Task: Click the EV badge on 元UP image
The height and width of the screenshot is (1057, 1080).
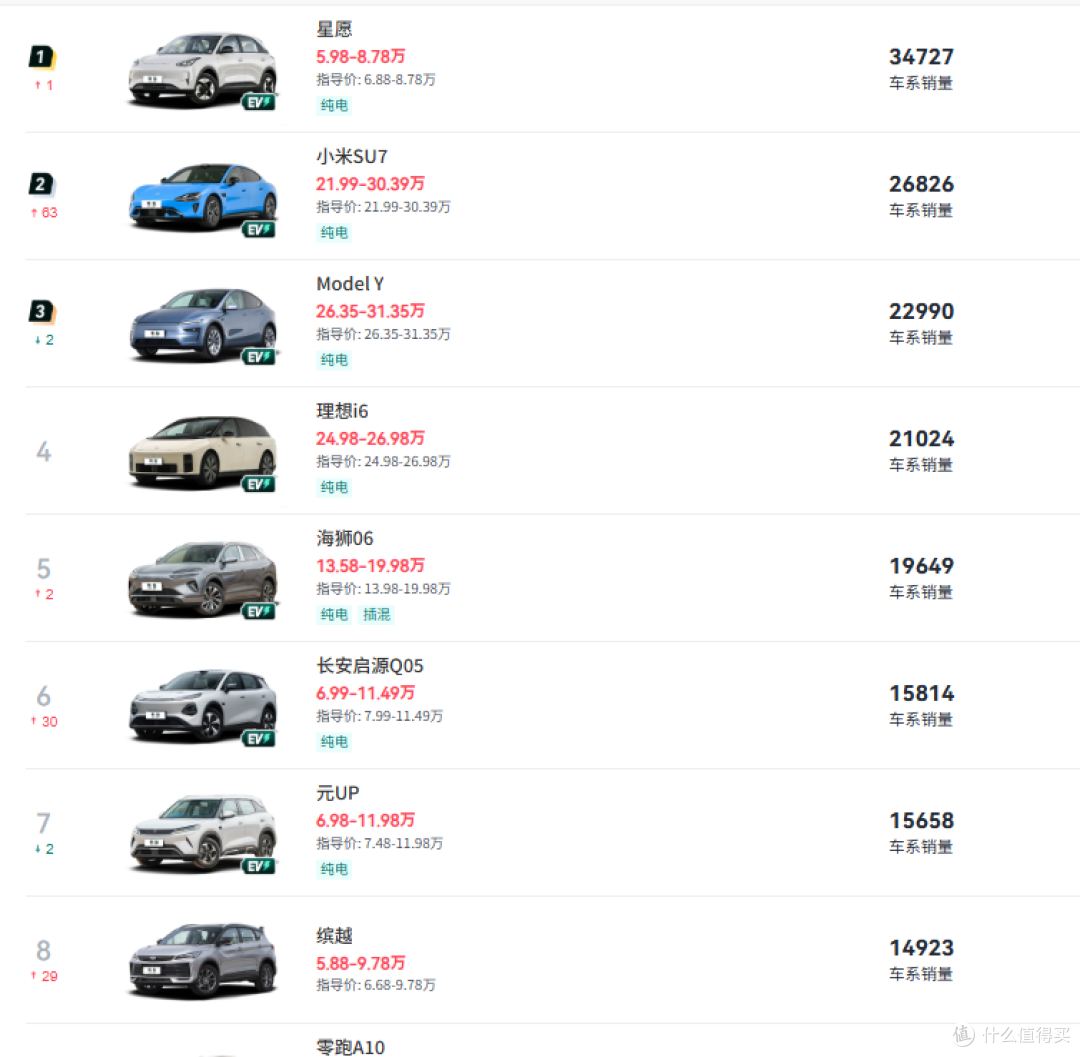Action: (x=259, y=866)
